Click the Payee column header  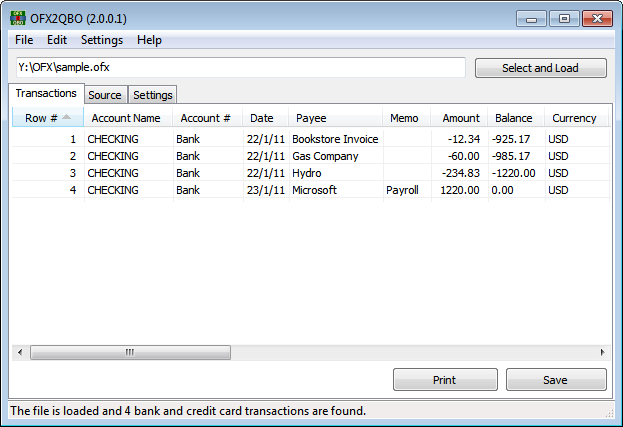pos(335,118)
